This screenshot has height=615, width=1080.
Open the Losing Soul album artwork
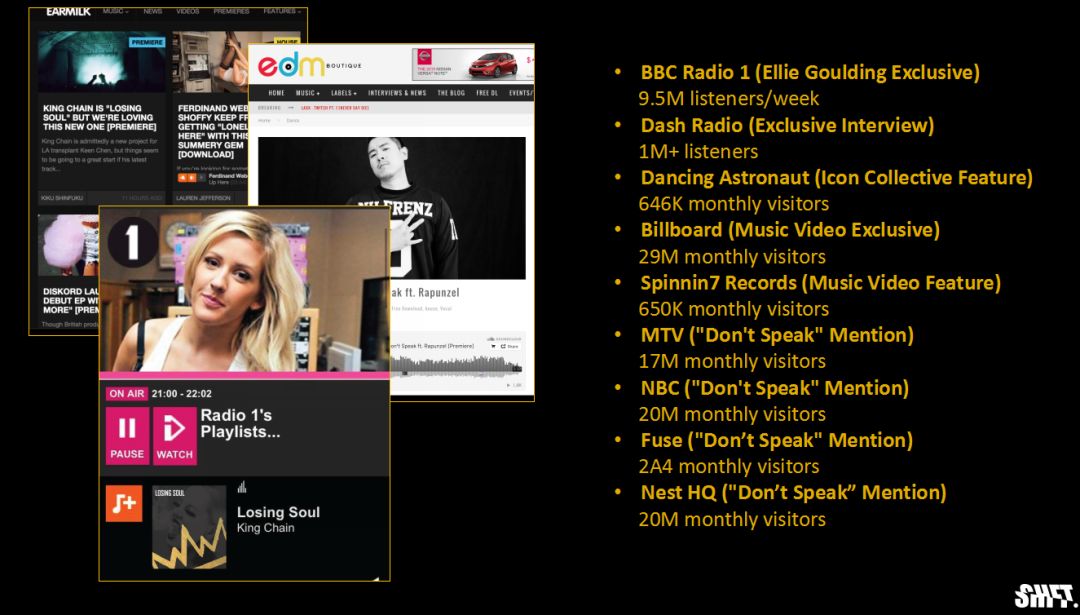(189, 526)
